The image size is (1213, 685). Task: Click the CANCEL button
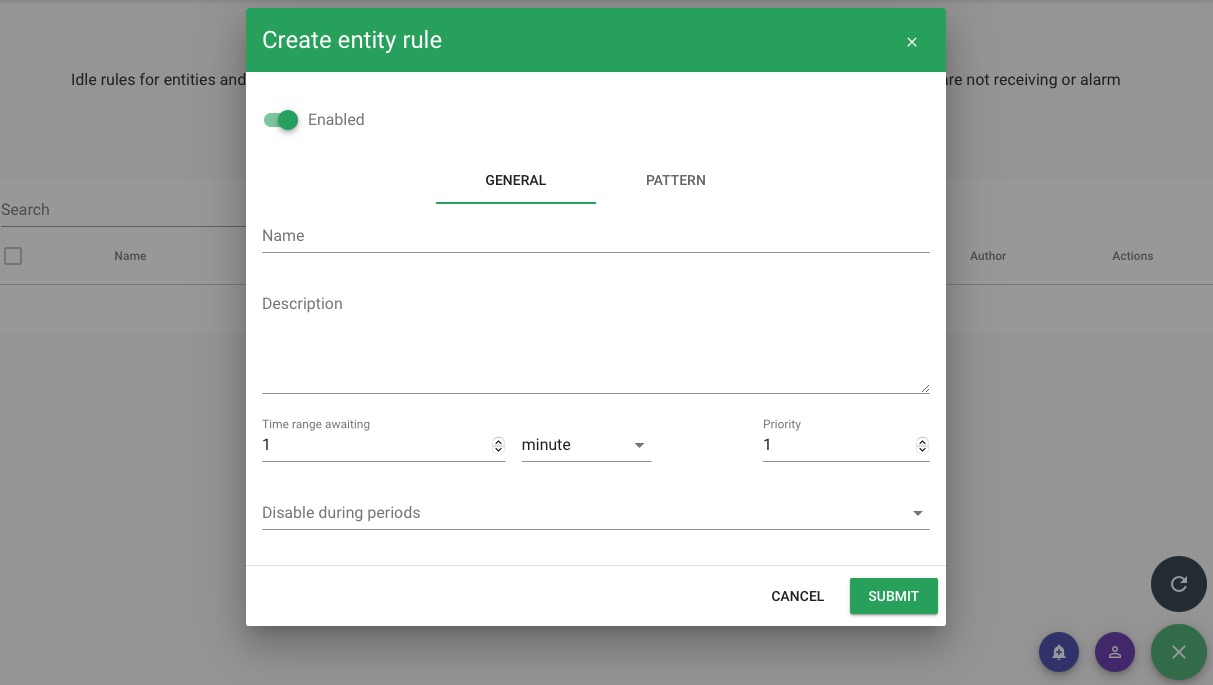pos(797,596)
